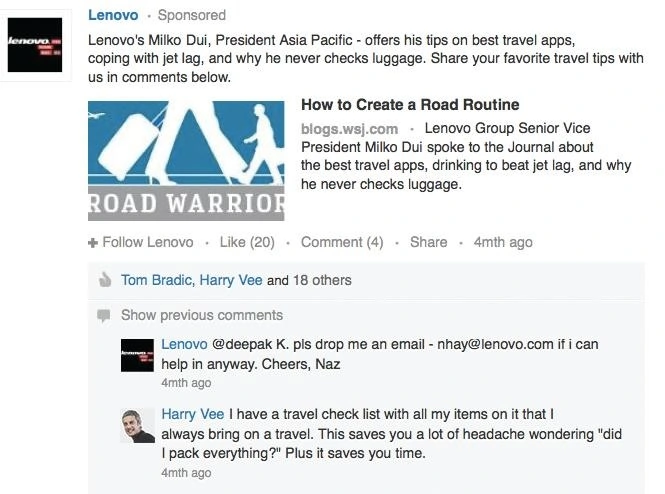The height and width of the screenshot is (494, 665).
Task: Open Harry Vee's profile photo
Action: (138, 426)
